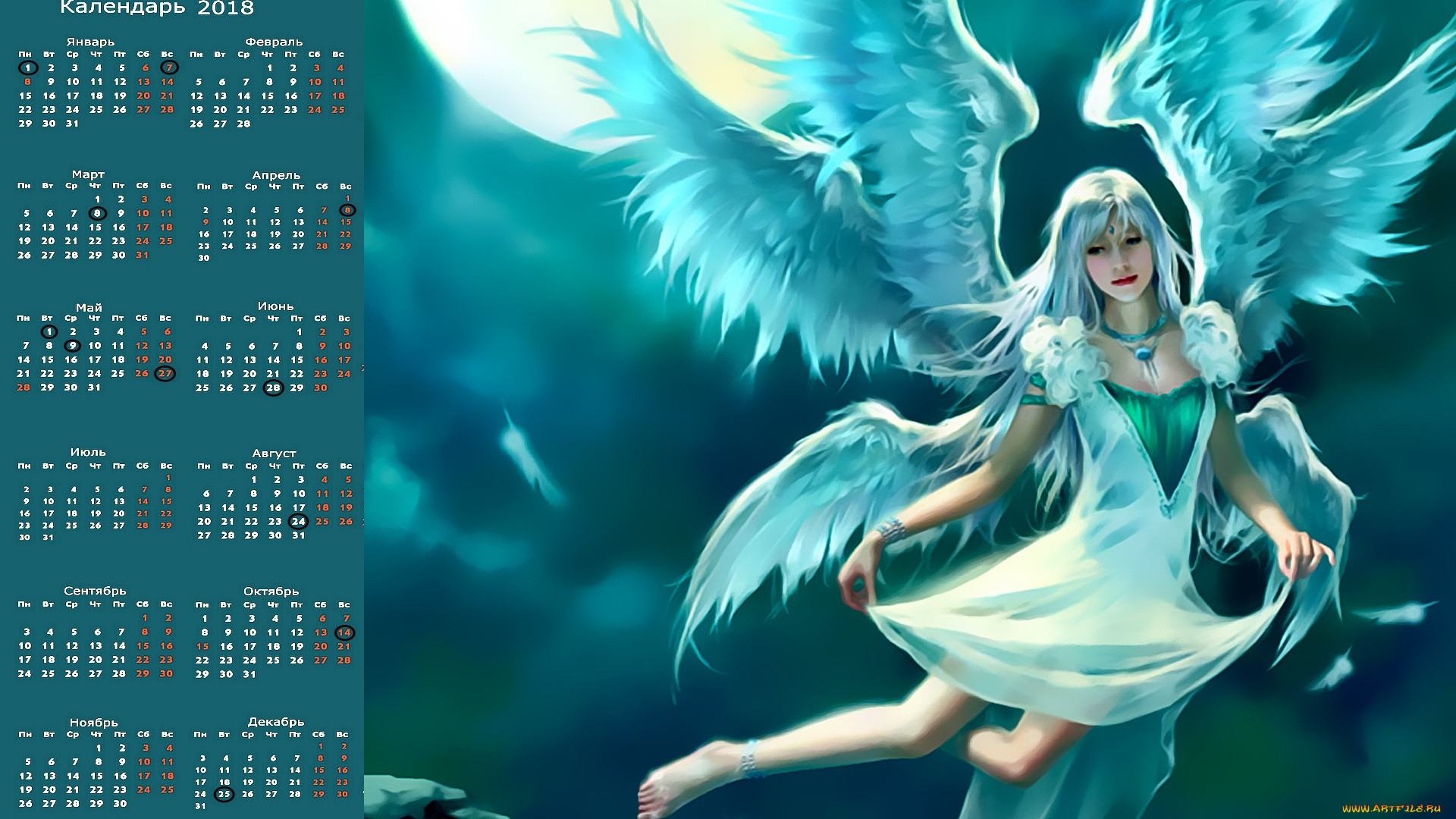Screen dimensions: 1456x819
Task: Click circled December 25 date
Action: click(x=224, y=794)
